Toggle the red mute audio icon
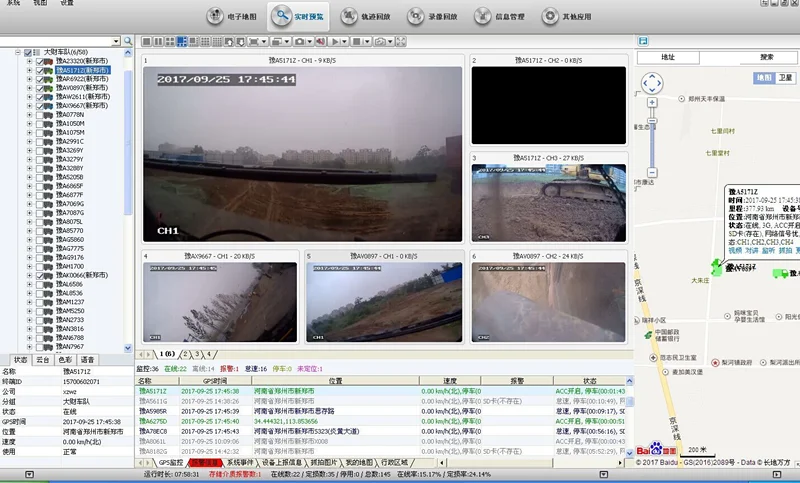 point(320,41)
